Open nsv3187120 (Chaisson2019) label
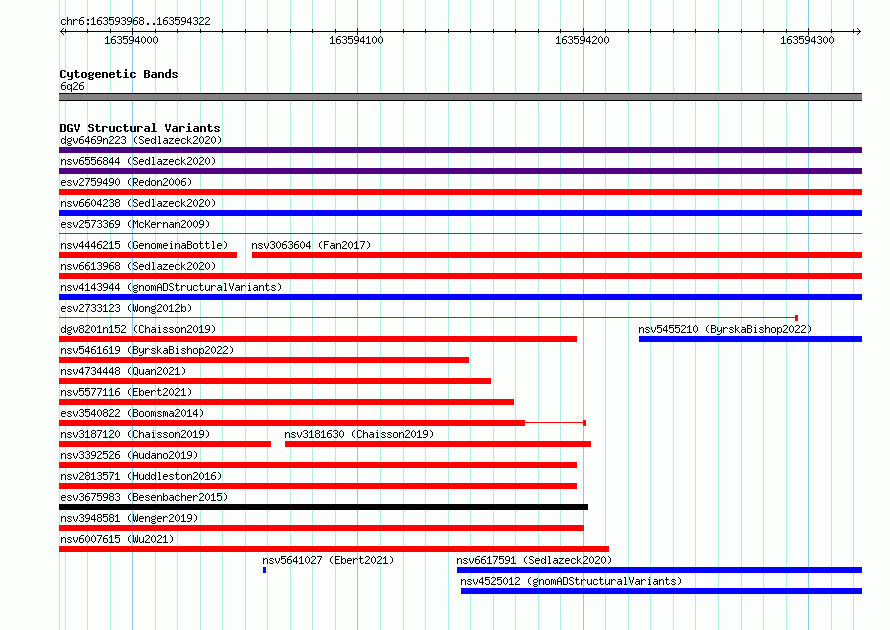This screenshot has width=890, height=630. [135, 434]
